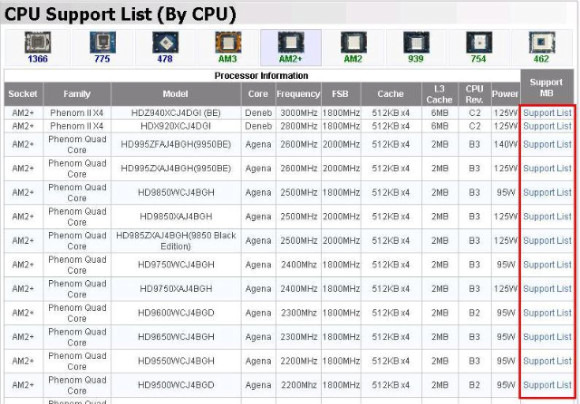Viewport: 580px width, 404px height.
Task: Open Support List for HD995ZXAJ4BGH(9950BE)
Action: (547, 168)
